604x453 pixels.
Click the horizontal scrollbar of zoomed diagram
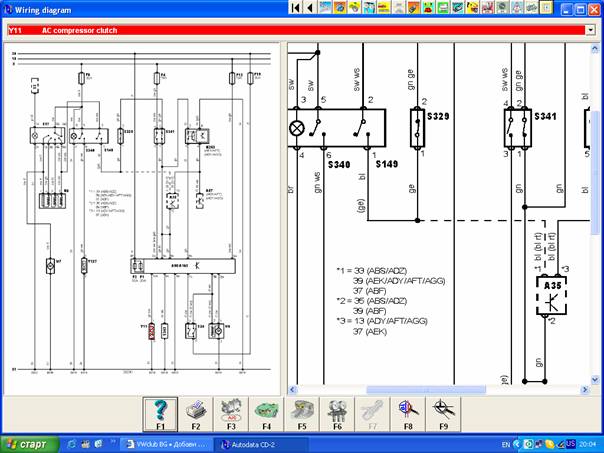tap(440, 389)
